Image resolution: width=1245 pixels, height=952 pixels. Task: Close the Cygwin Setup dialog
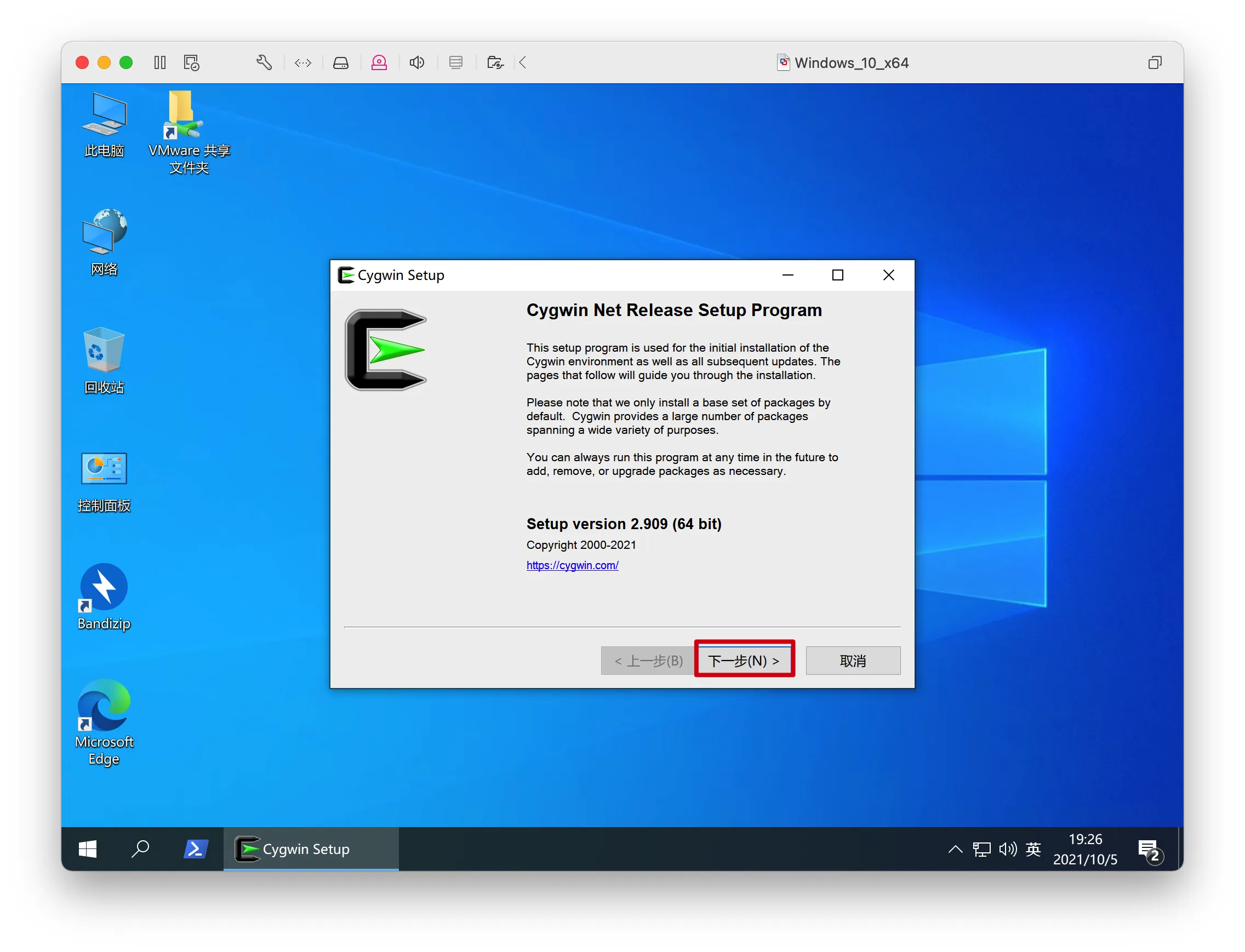point(888,275)
